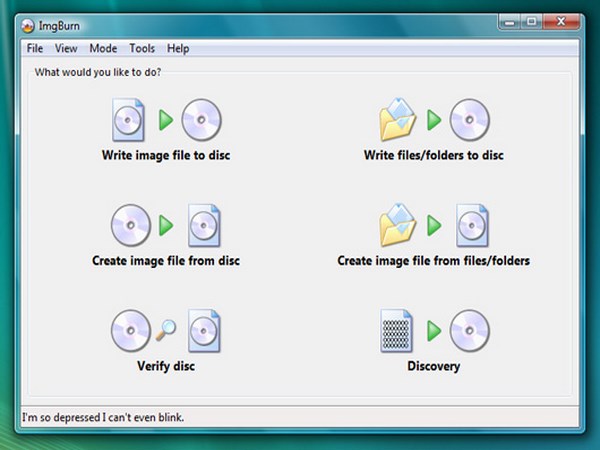Click the image file icon above 'Write image file to disc'

[x=130, y=120]
